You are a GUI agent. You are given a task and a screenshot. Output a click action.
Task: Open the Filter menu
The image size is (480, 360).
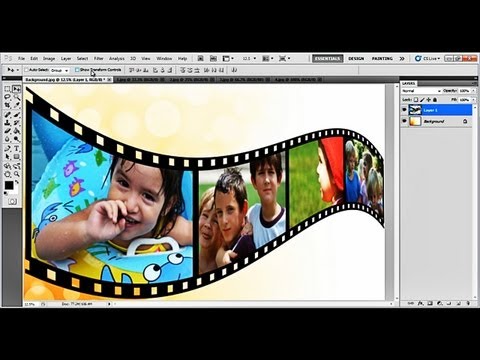click(99, 58)
